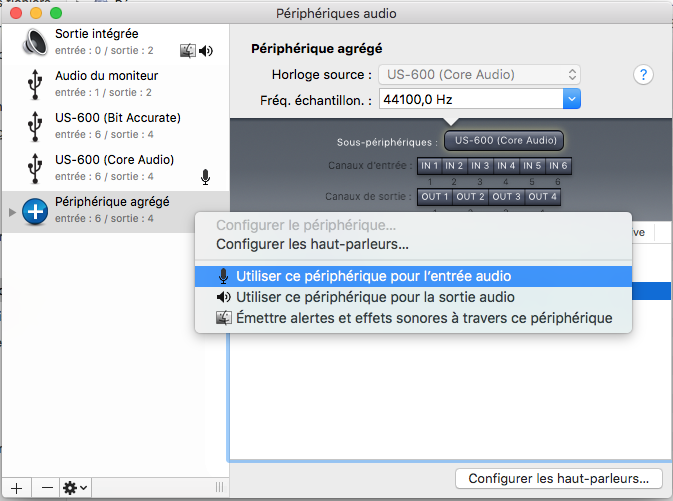
Task: Select the US-600 (Bit Accurate) device row
Action: [x=115, y=126]
